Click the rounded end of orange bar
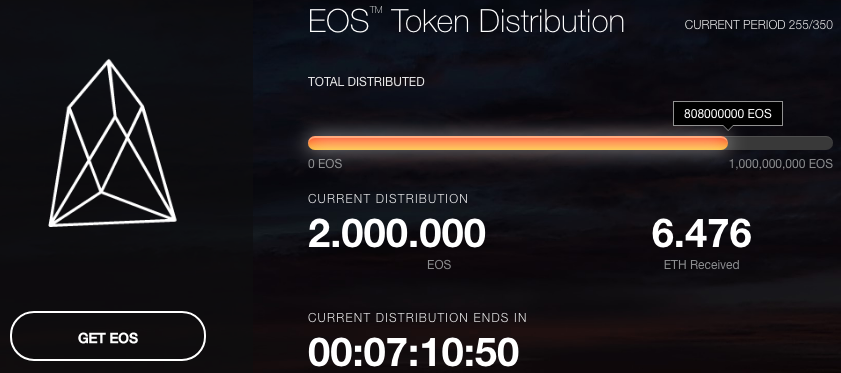 [724, 143]
